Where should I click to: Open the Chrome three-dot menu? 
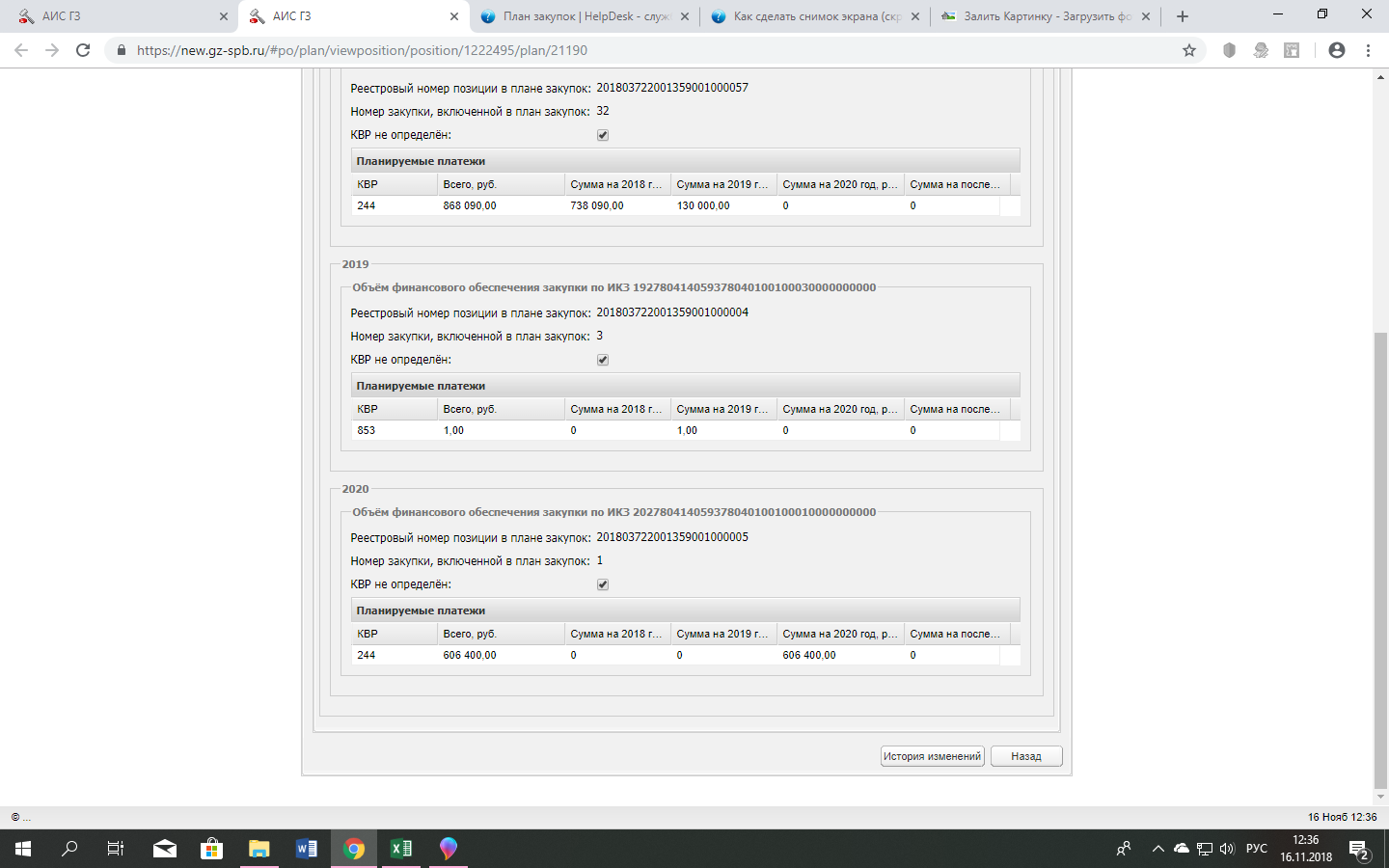pyautogui.click(x=1368, y=50)
